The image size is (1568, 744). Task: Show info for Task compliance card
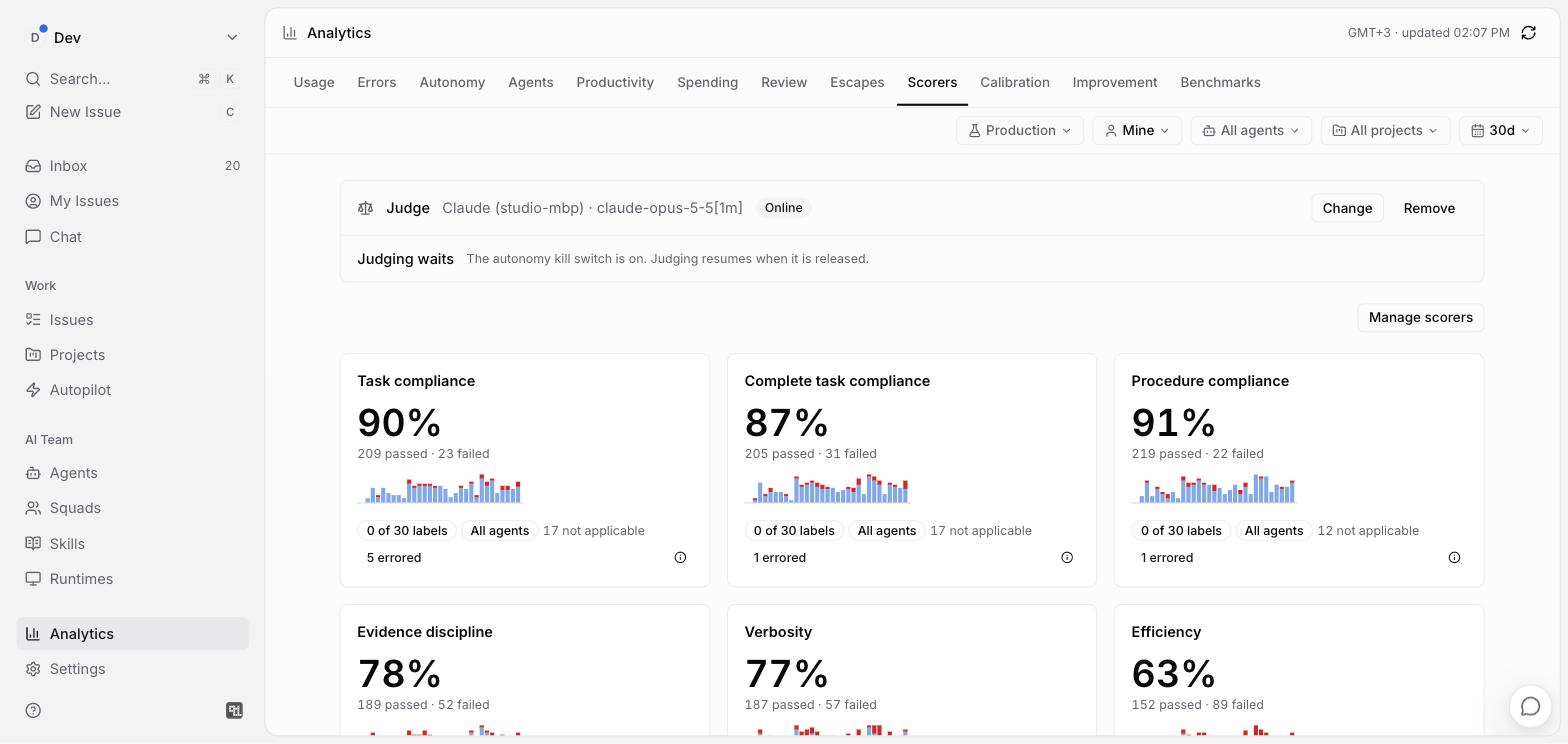click(x=680, y=558)
